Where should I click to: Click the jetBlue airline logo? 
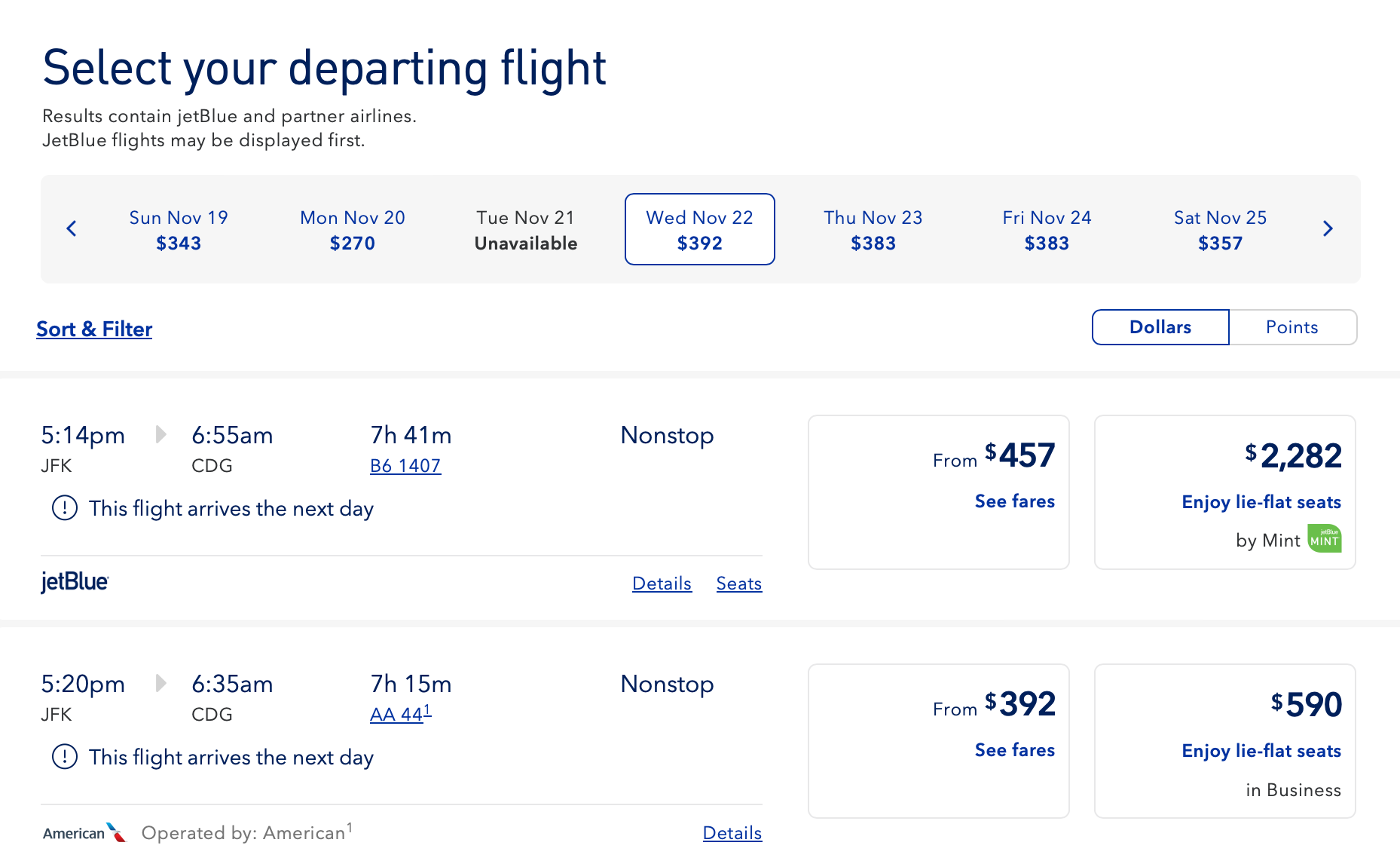point(75,582)
